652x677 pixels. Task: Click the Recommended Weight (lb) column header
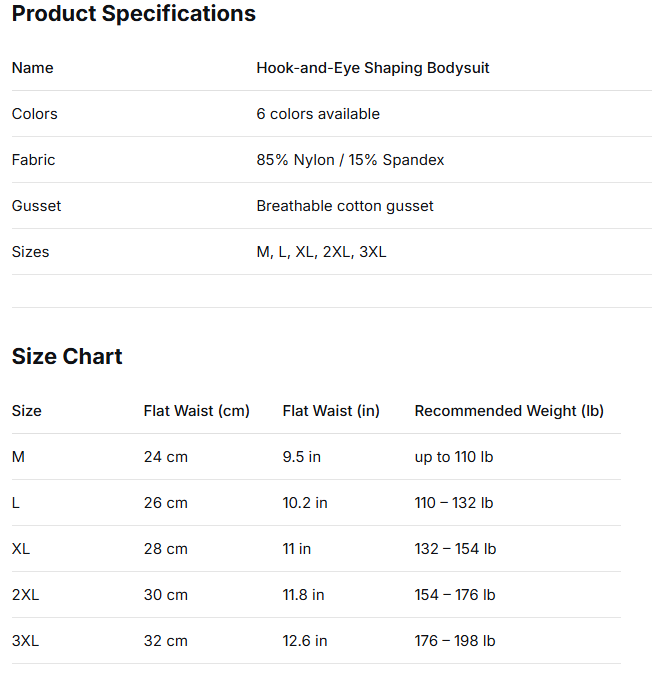point(509,411)
